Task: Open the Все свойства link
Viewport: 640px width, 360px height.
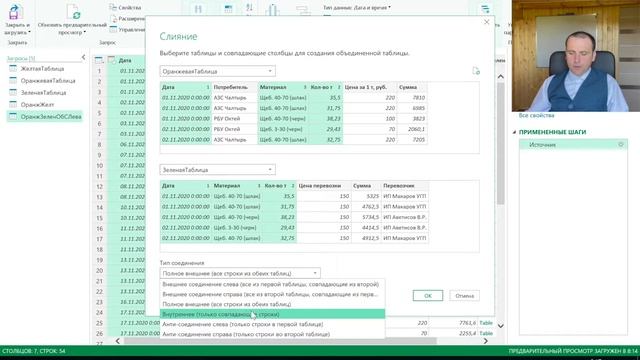Action: 536,116
